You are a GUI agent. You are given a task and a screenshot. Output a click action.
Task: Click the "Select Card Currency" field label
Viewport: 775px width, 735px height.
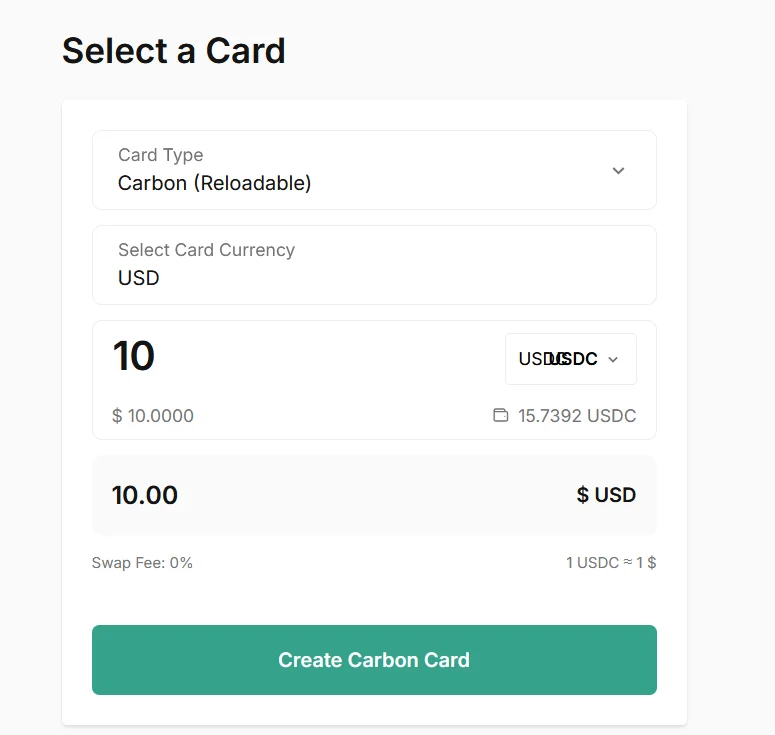pos(206,250)
